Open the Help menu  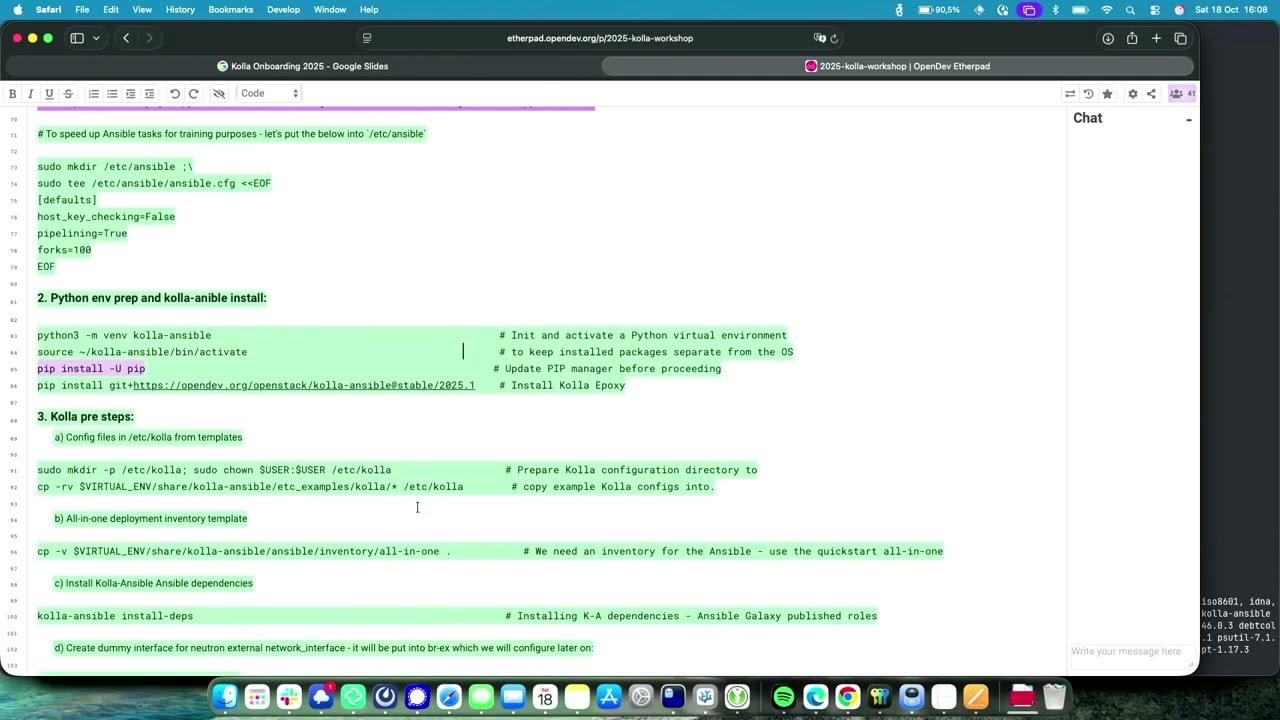coord(369,9)
